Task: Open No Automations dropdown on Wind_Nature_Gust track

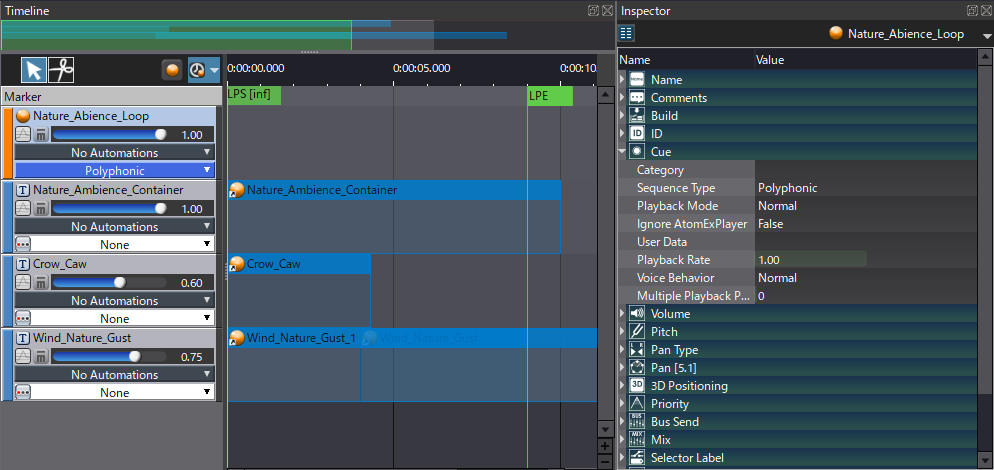Action: point(115,375)
